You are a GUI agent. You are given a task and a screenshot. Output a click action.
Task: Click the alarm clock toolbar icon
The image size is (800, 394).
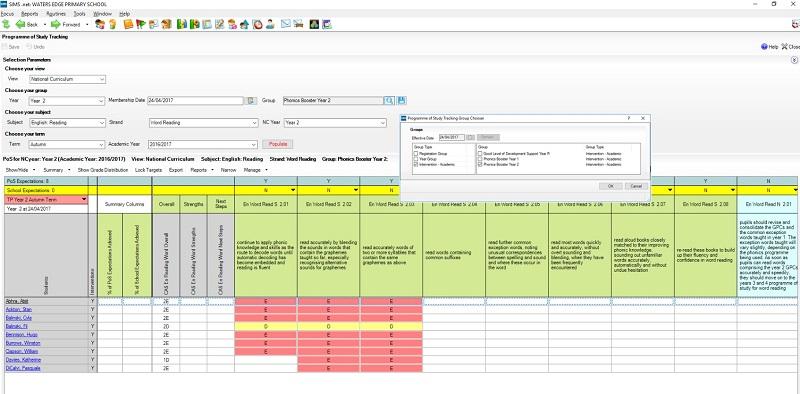coord(257,24)
